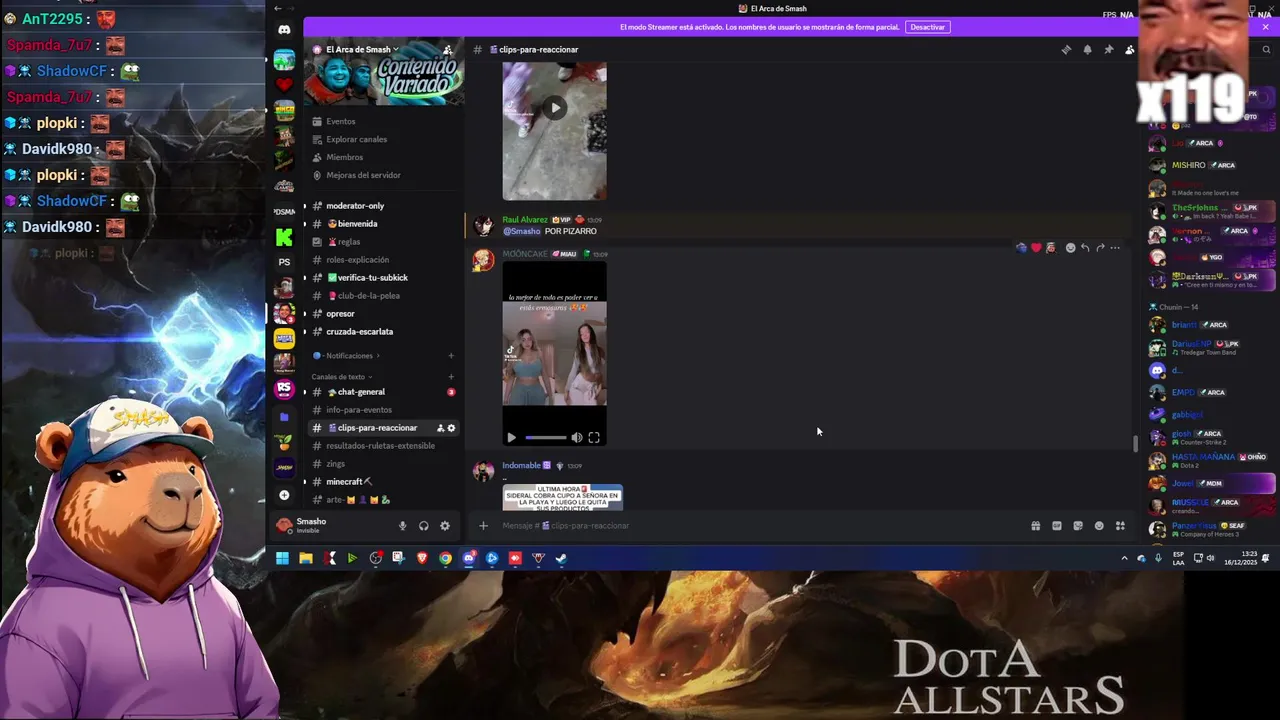Image resolution: width=1280 pixels, height=720 pixels.
Task: Open the threads icon in channel header
Action: point(1066,49)
